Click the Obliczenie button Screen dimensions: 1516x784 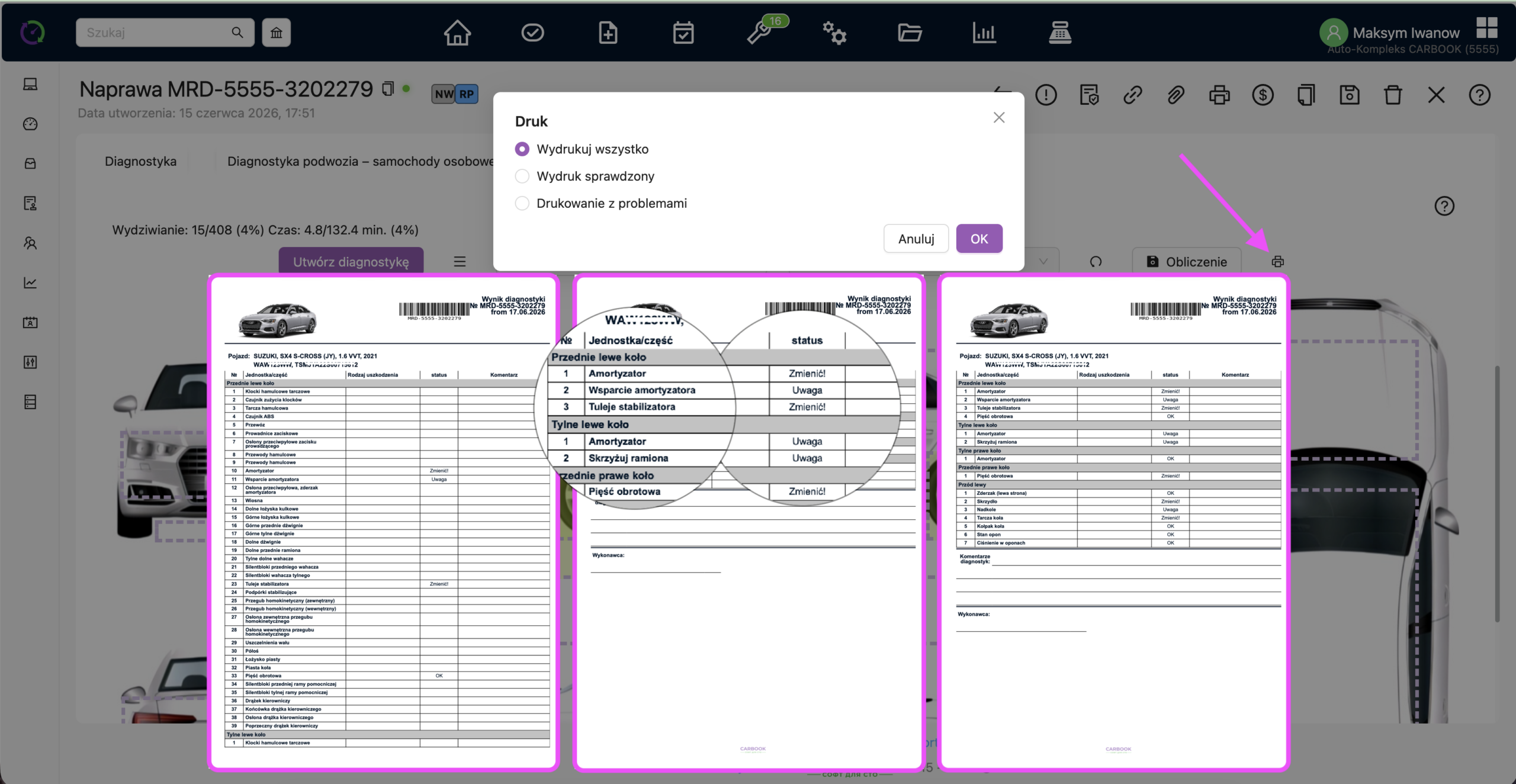pyautogui.click(x=1187, y=261)
